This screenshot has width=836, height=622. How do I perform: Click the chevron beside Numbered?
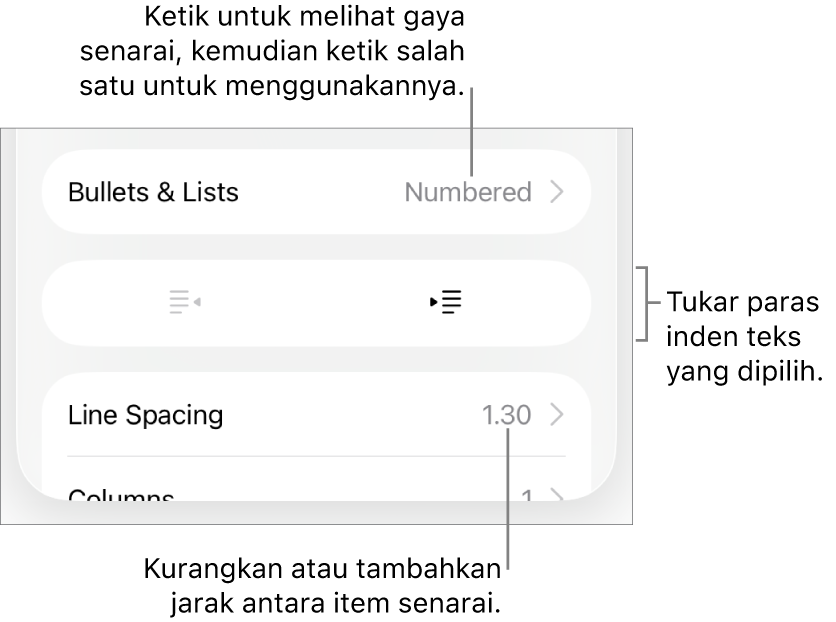coord(557,192)
